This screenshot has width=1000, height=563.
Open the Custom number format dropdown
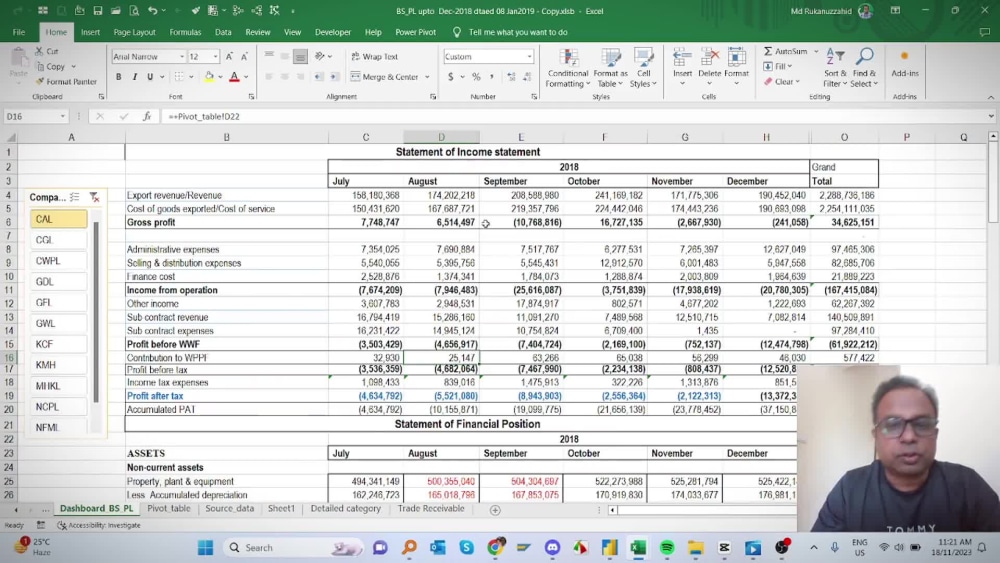tap(529, 57)
